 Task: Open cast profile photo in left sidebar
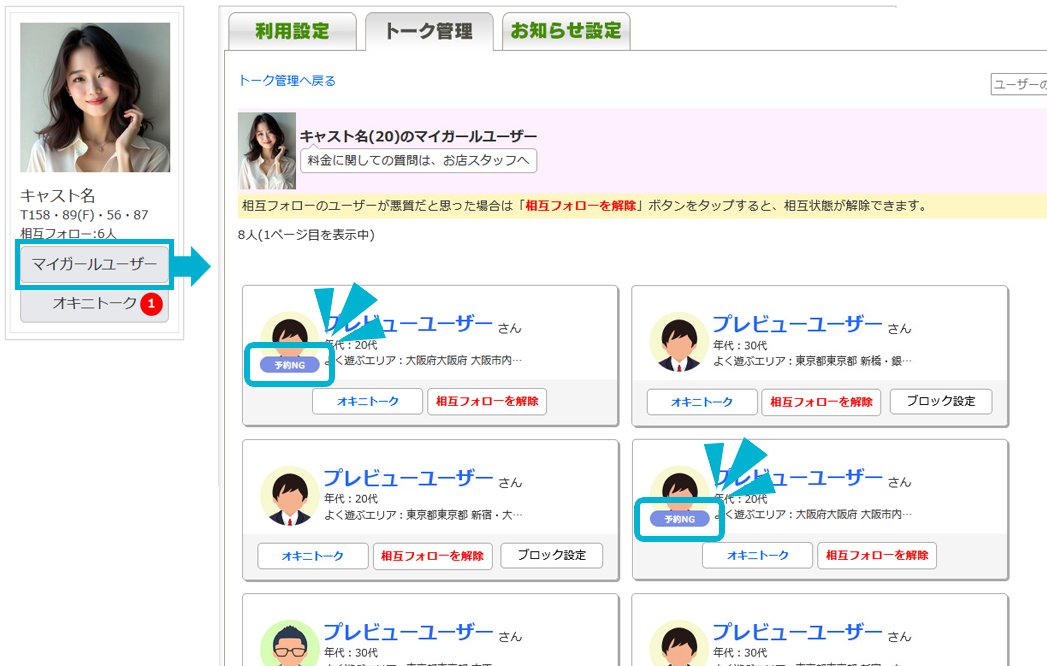pyautogui.click(x=95, y=97)
